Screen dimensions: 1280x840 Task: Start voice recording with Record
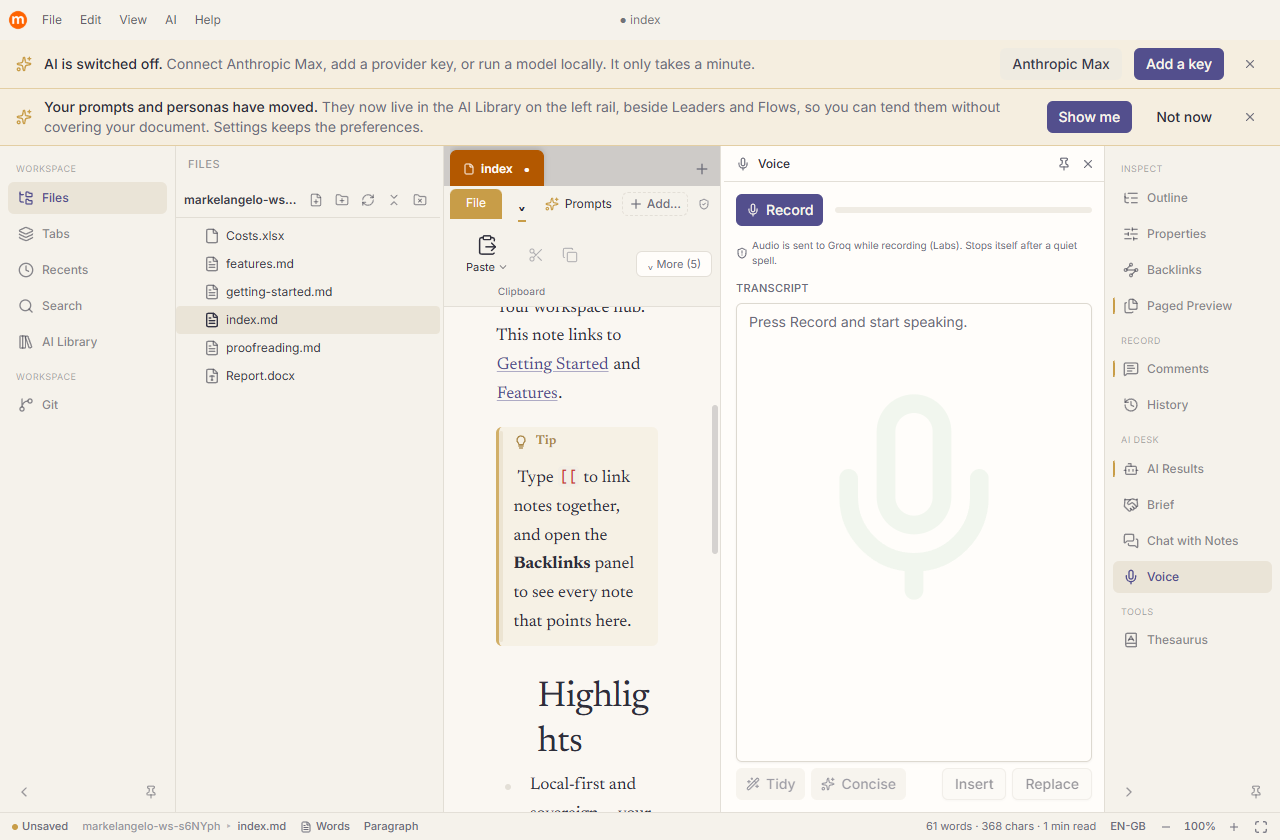[x=779, y=210]
